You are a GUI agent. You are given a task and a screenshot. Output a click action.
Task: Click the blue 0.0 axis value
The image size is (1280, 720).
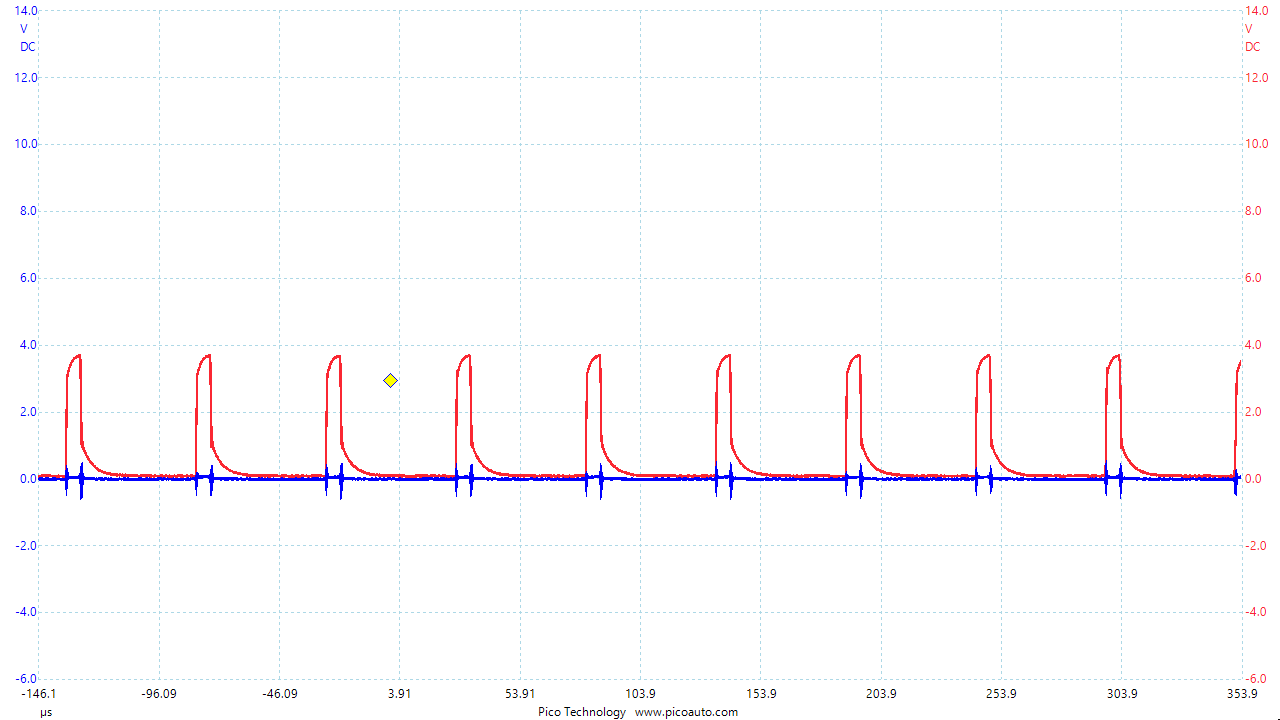click(x=29, y=479)
